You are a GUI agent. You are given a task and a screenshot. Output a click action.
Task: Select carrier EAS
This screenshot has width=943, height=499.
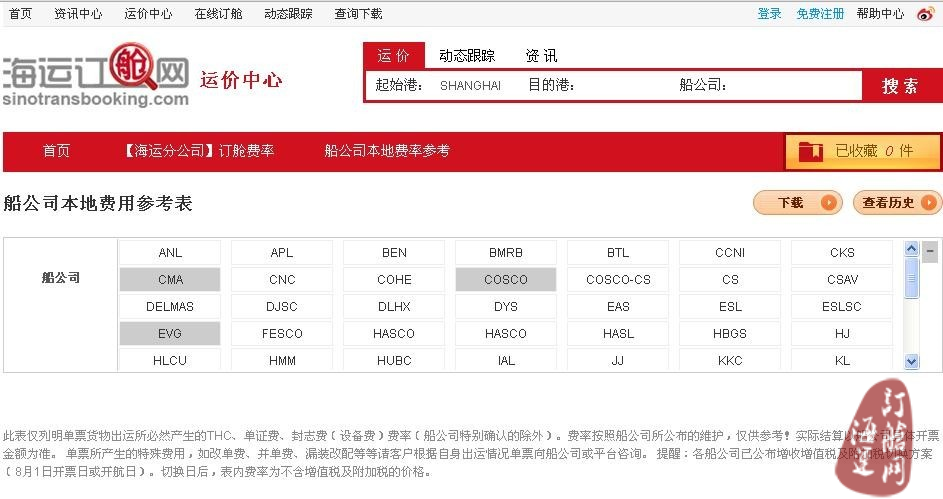pyautogui.click(x=618, y=307)
